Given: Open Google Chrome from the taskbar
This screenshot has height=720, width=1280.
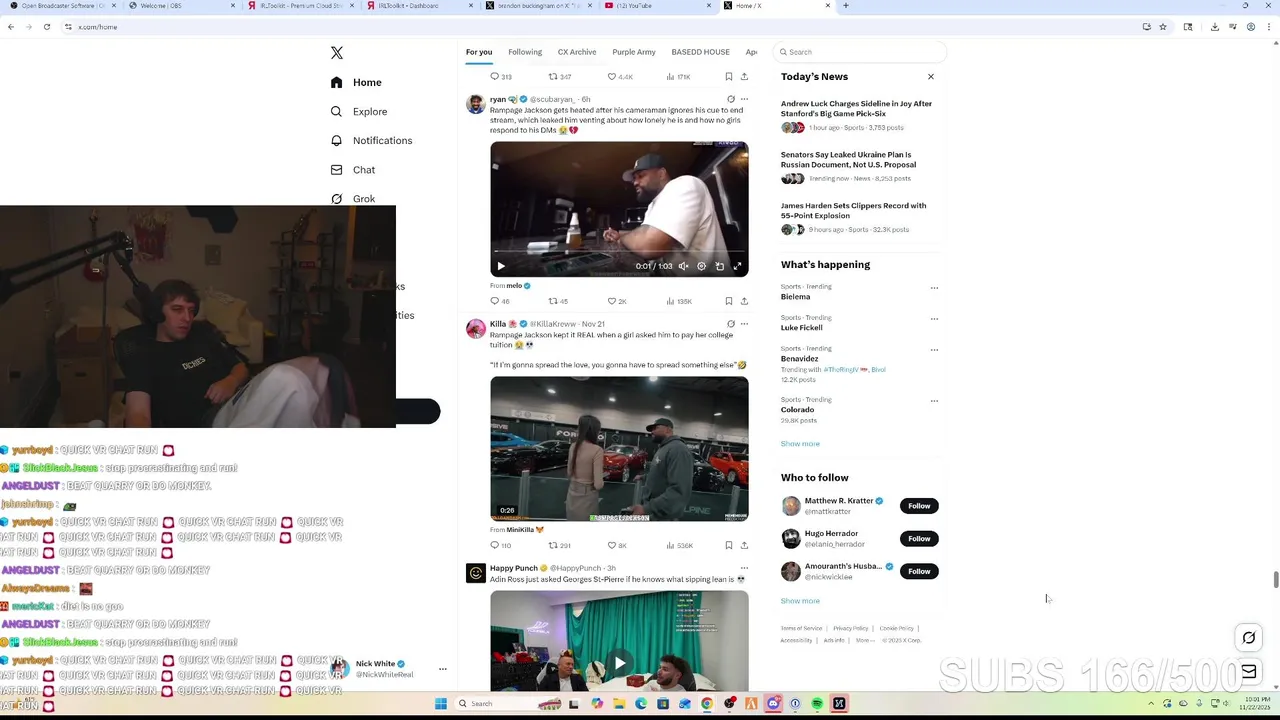Looking at the screenshot, I should tap(707, 704).
